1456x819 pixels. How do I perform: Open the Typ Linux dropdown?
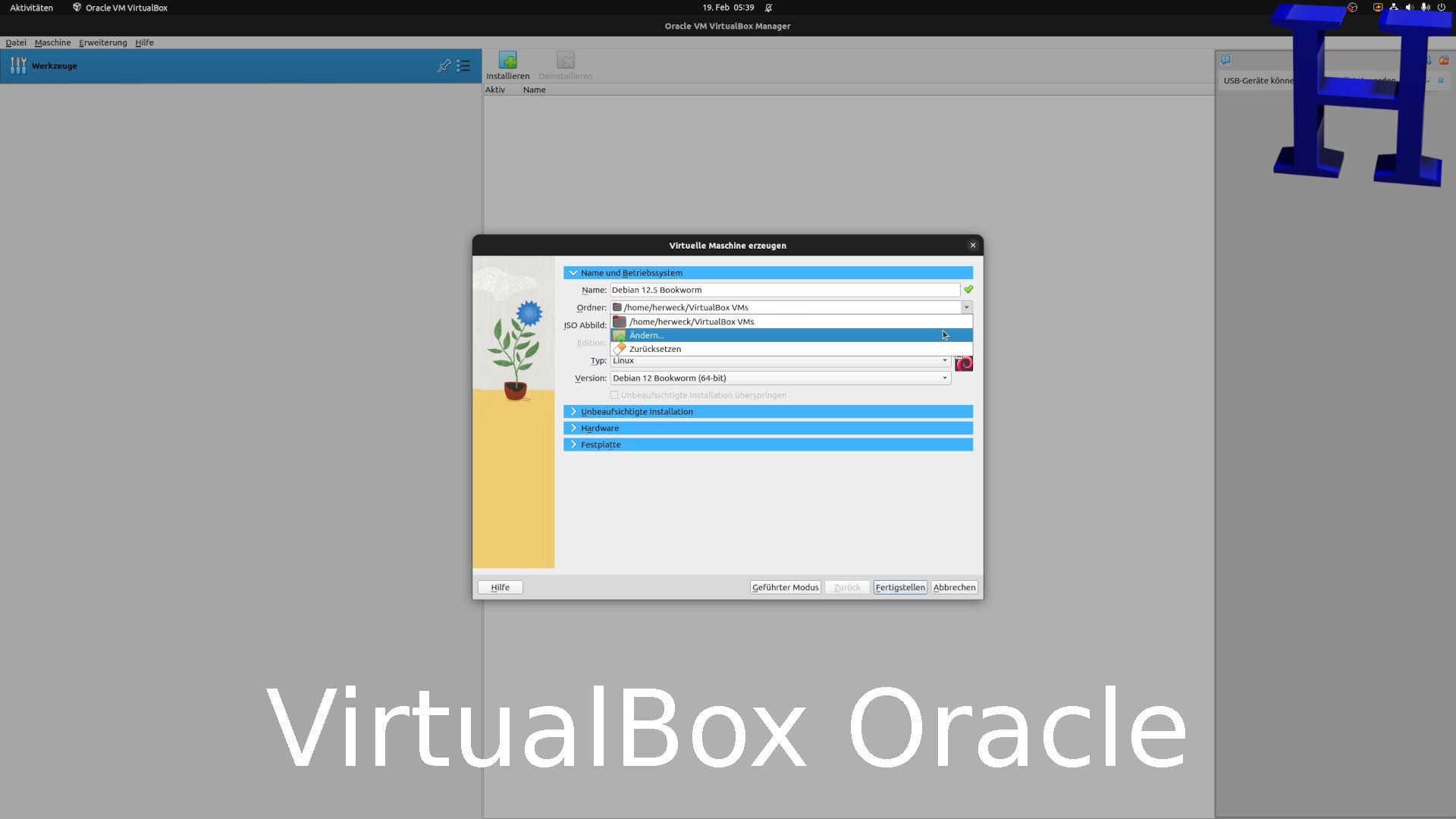coord(780,361)
